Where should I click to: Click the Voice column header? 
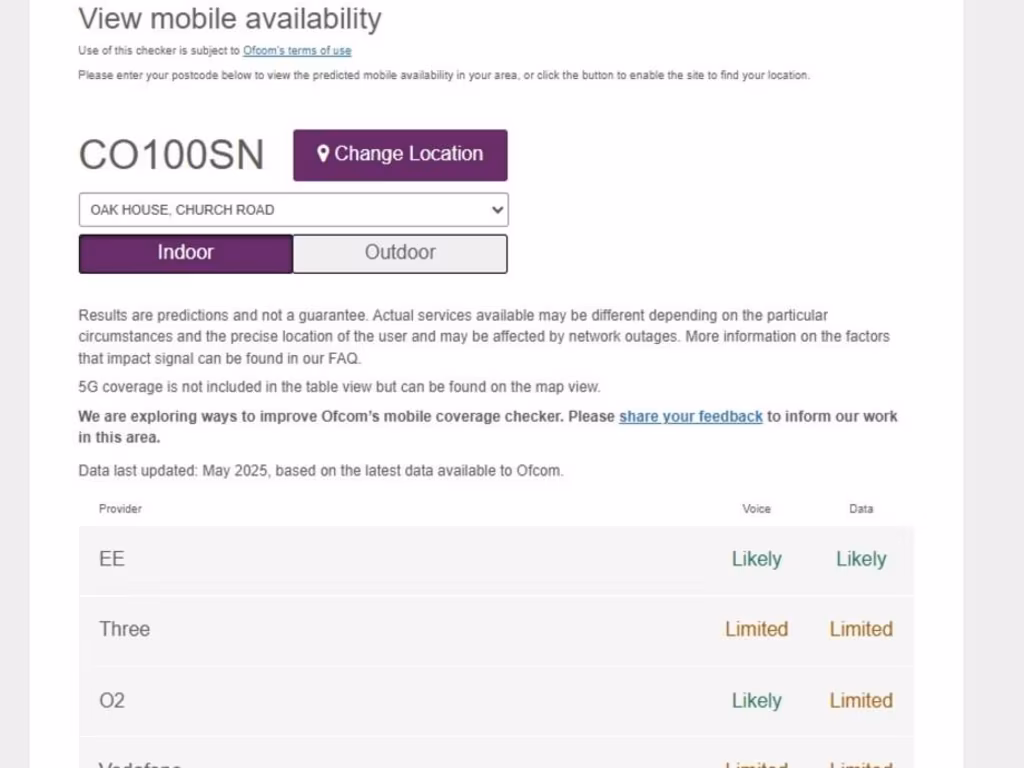point(756,509)
